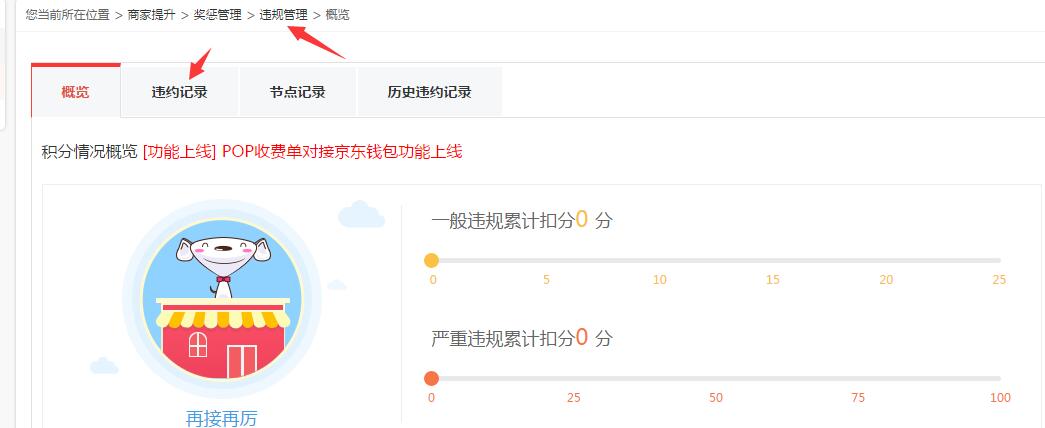Click the small cloud left of shop

pyautogui.click(x=104, y=365)
